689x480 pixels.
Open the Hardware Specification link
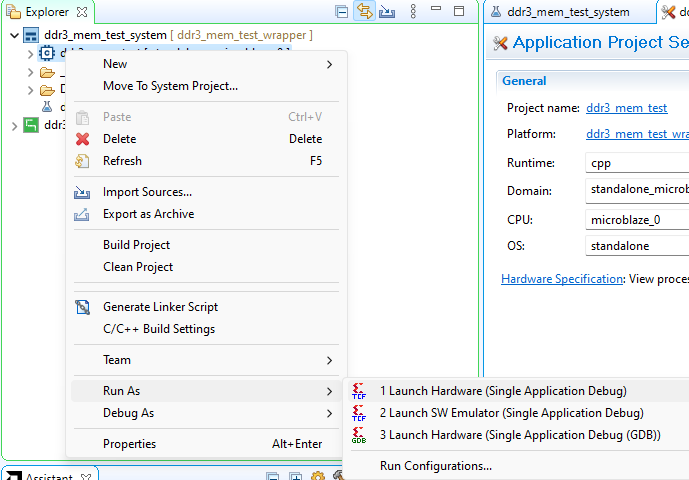coord(562,279)
